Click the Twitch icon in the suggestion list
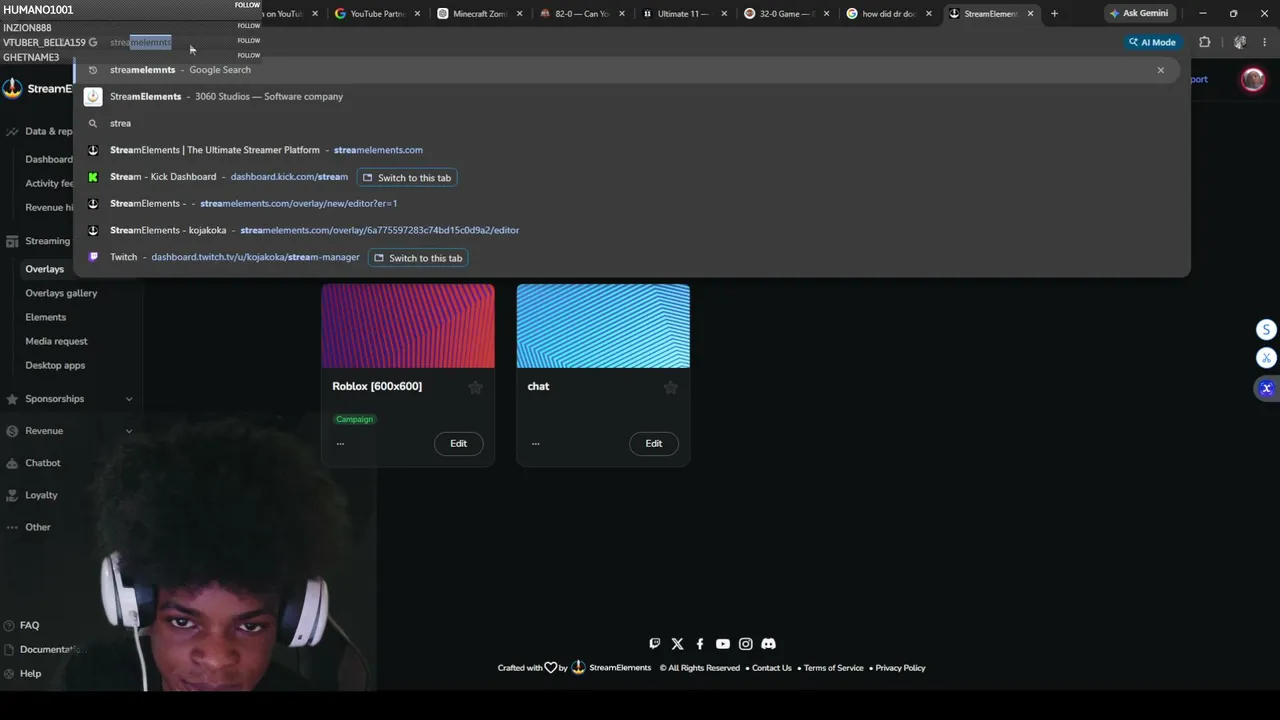 pos(93,257)
